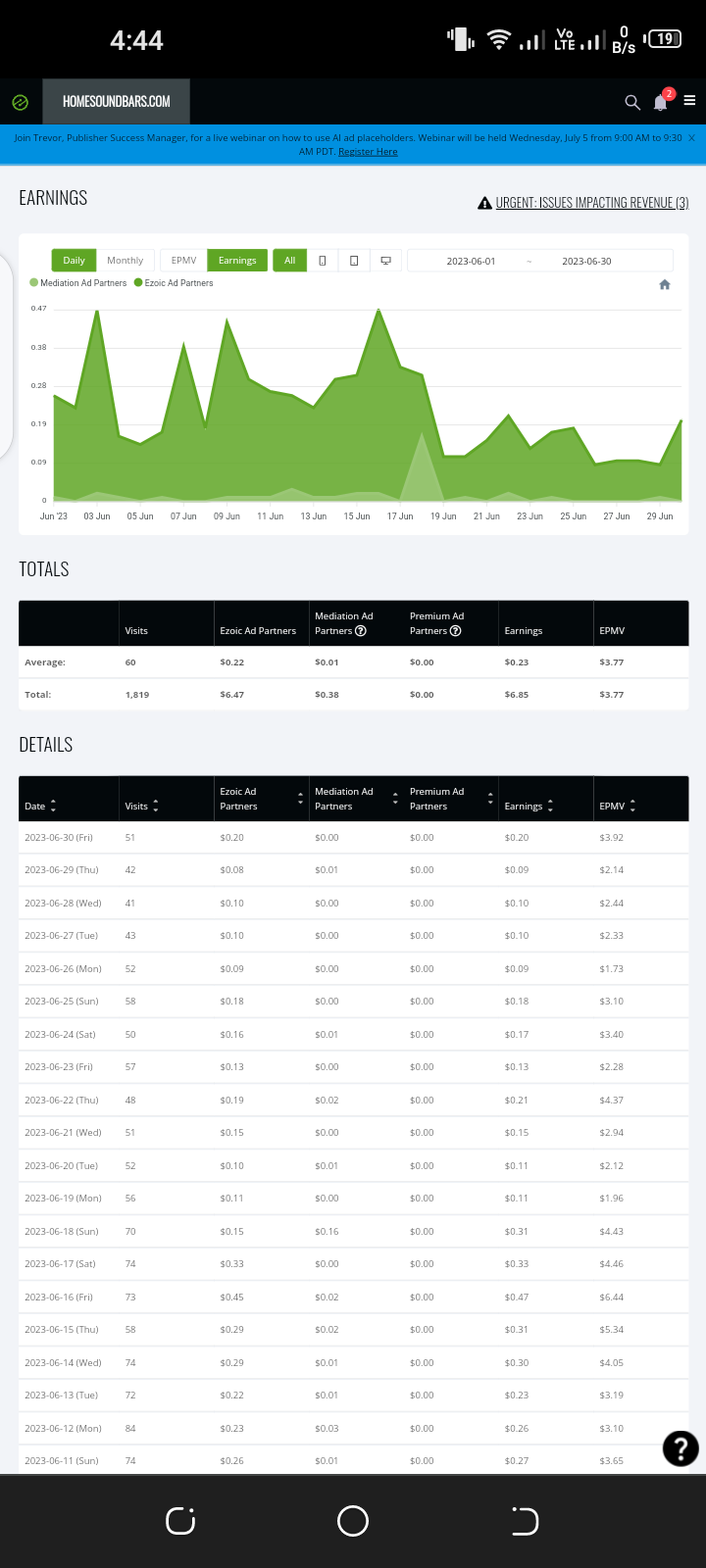This screenshot has width=706, height=1568.
Task: Click Total earnings value $6.85
Action: tap(517, 695)
